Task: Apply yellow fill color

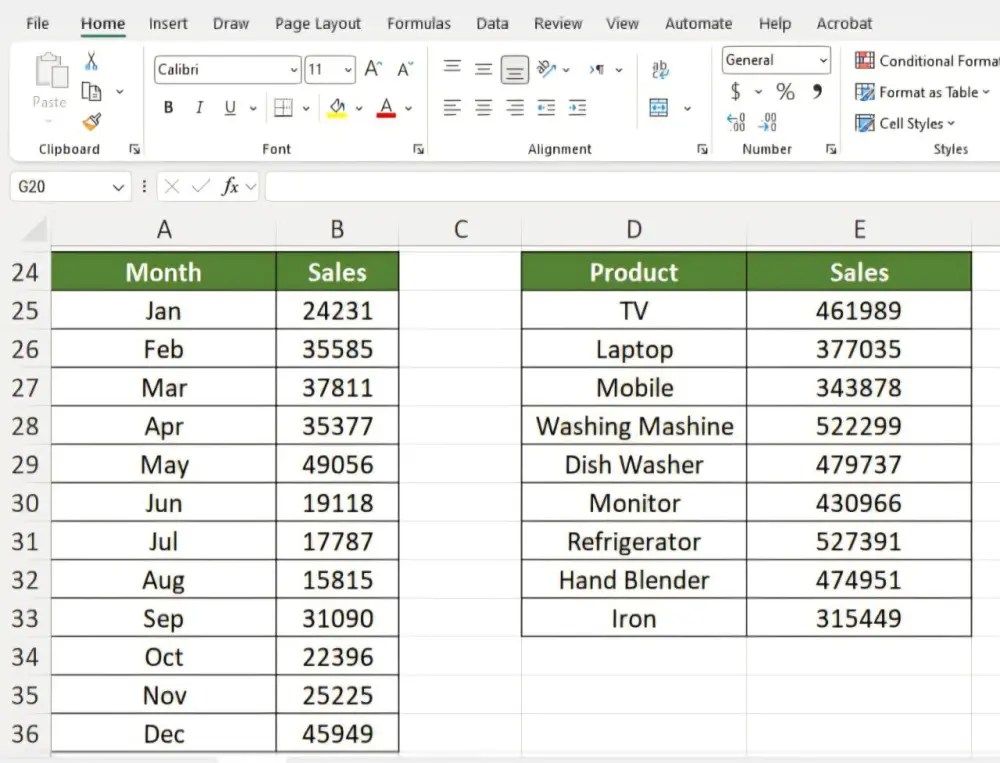Action: (337, 108)
